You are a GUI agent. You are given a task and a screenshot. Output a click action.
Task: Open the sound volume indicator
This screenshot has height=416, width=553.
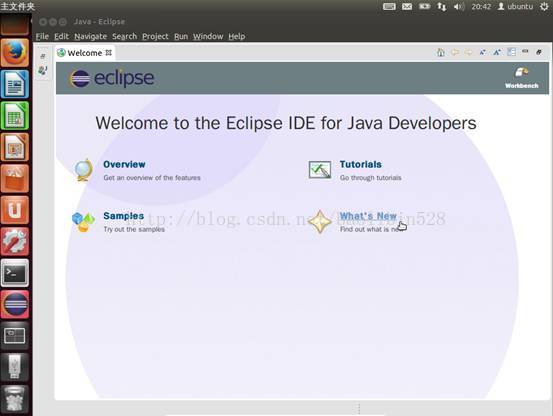point(459,6)
